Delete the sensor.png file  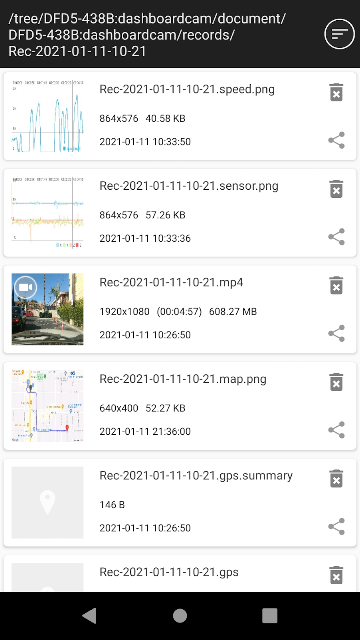[x=336, y=189]
